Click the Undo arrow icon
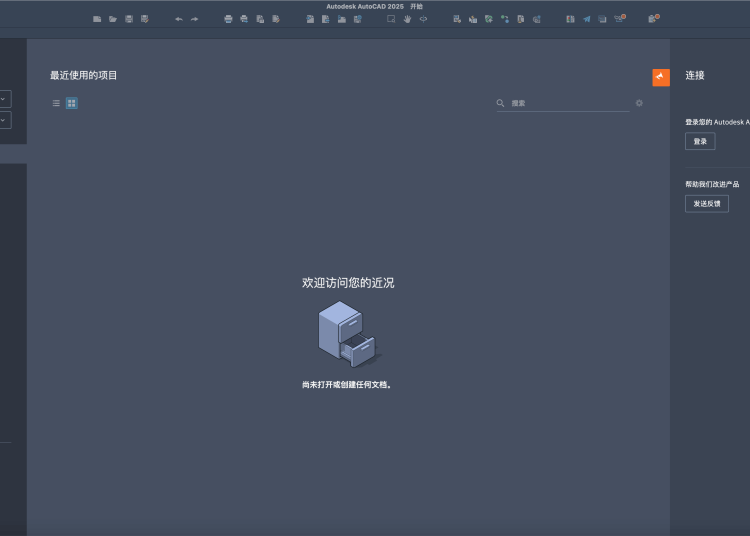The image size is (750, 536). click(179, 19)
